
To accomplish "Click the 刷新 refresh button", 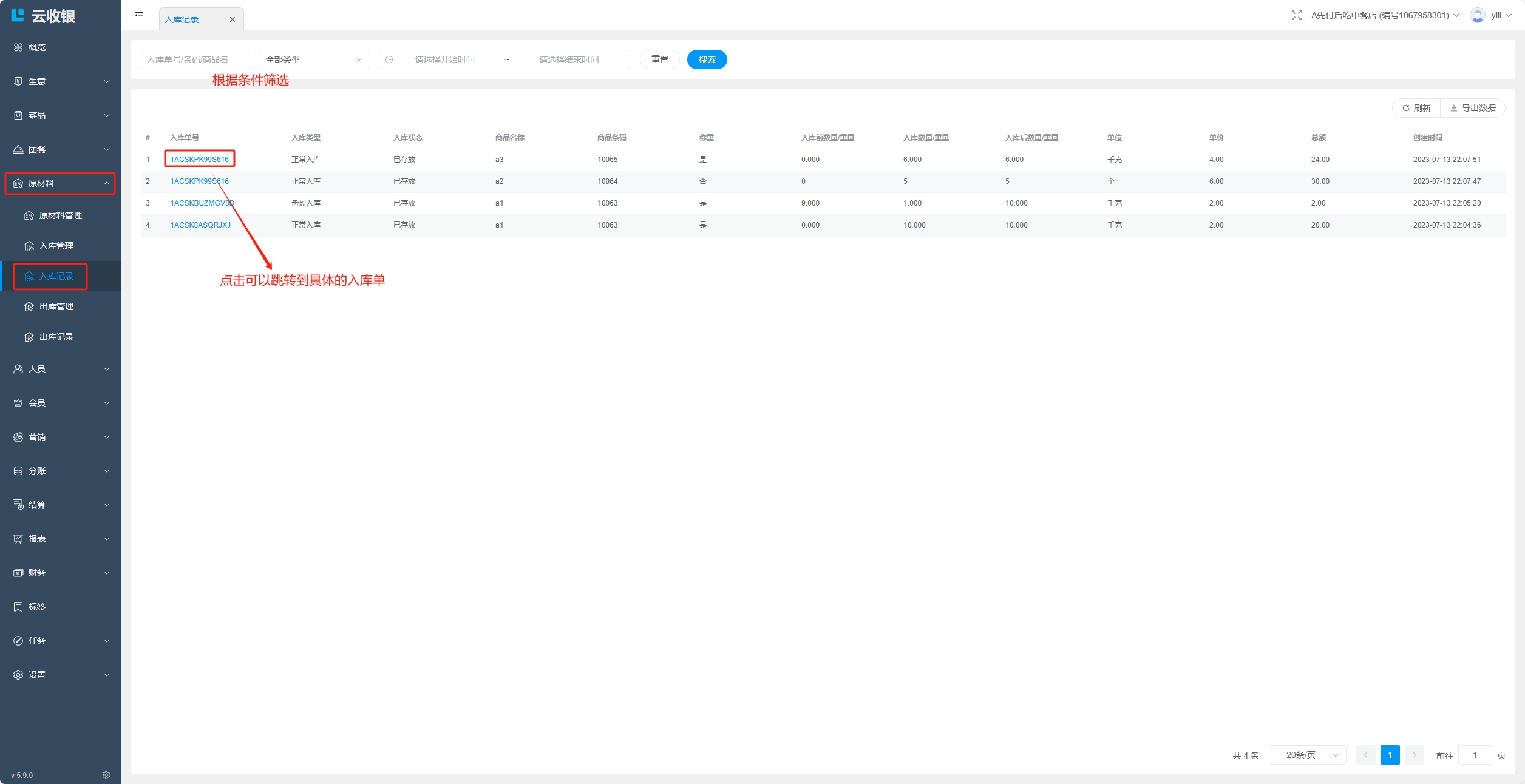I will pos(1416,108).
